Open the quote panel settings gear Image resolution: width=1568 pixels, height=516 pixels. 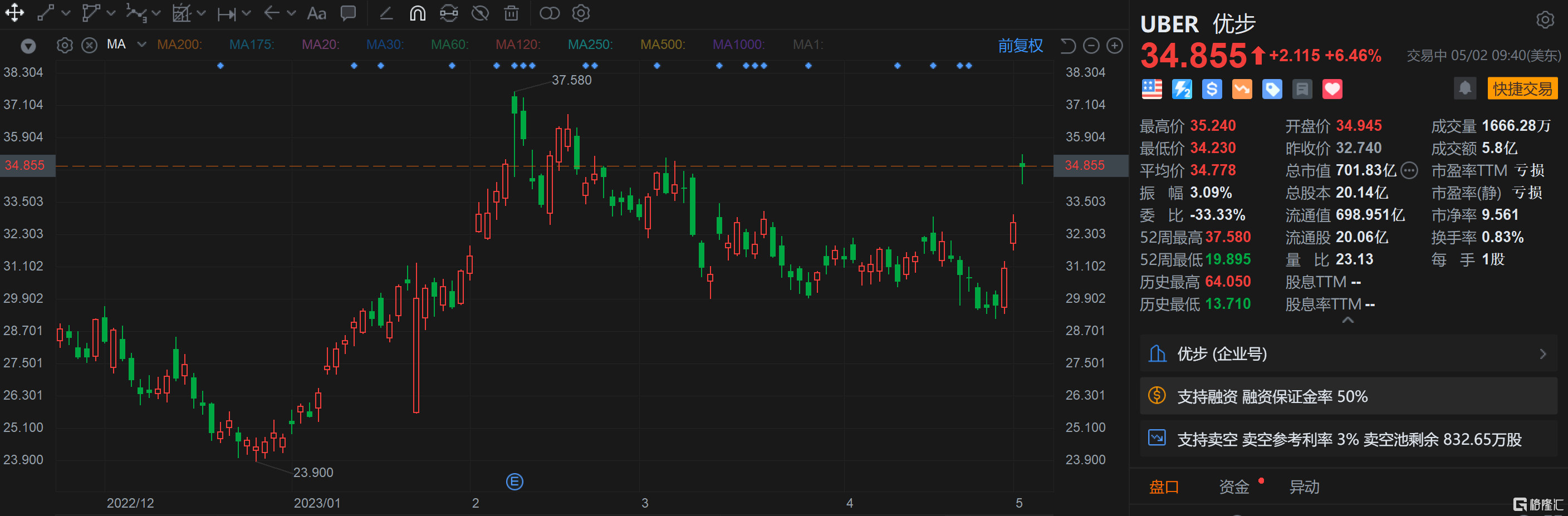[1545, 20]
